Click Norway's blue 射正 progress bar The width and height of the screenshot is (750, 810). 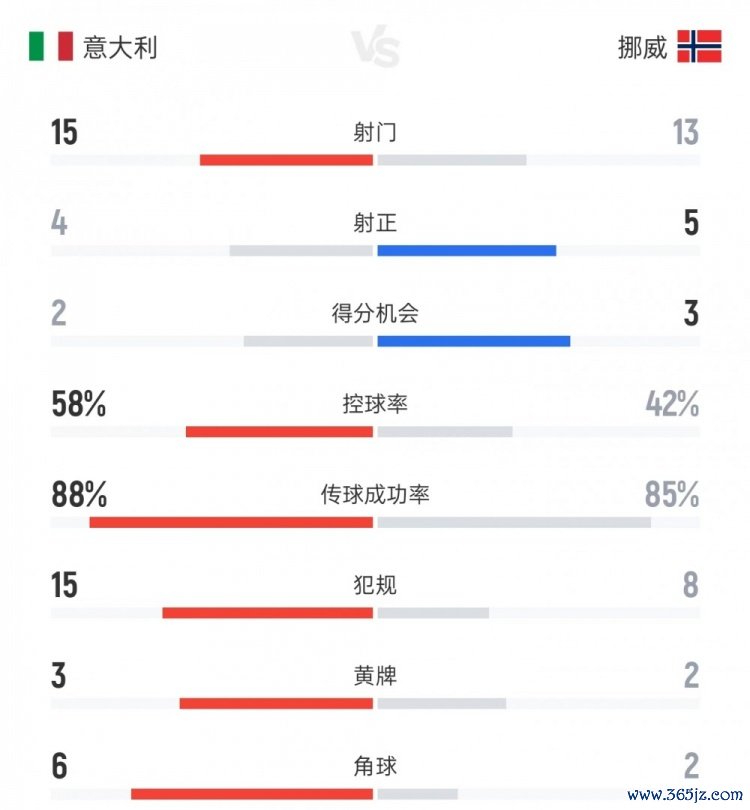pos(466,250)
